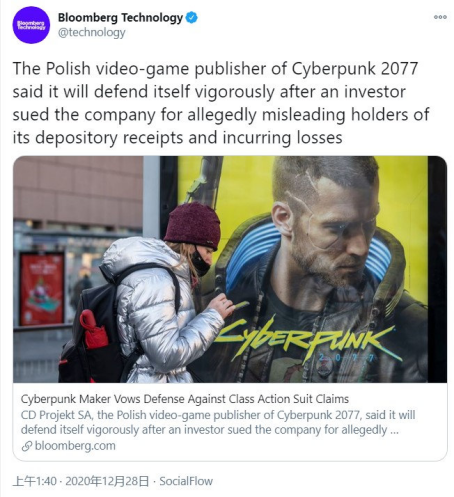Open the bloomberg.com domain link

pos(75,446)
